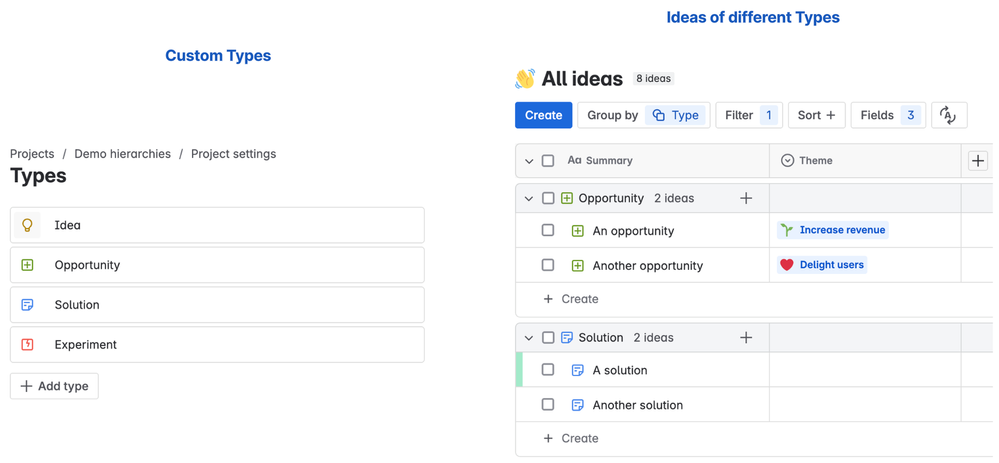Open the Demo hierarchies breadcrumb

coord(122,153)
